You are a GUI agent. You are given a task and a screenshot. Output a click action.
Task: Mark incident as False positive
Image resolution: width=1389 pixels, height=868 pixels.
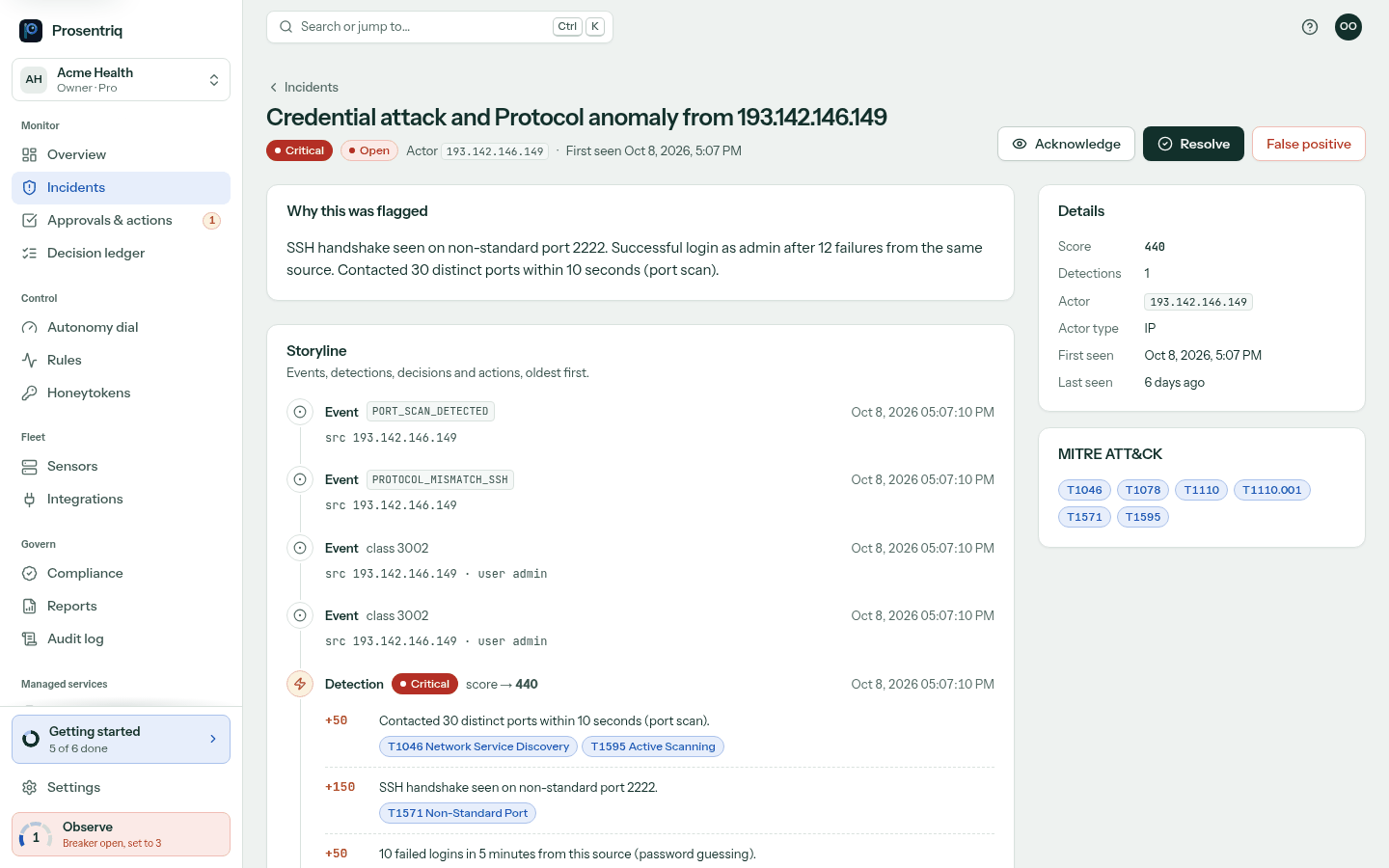[1308, 144]
